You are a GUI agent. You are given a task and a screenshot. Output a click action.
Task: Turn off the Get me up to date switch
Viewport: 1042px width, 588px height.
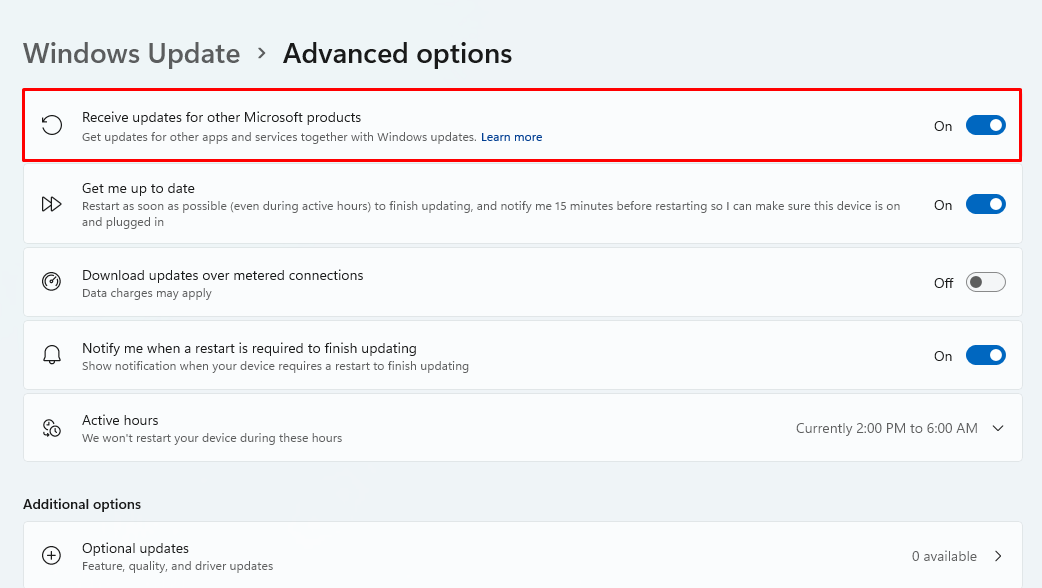tap(986, 205)
